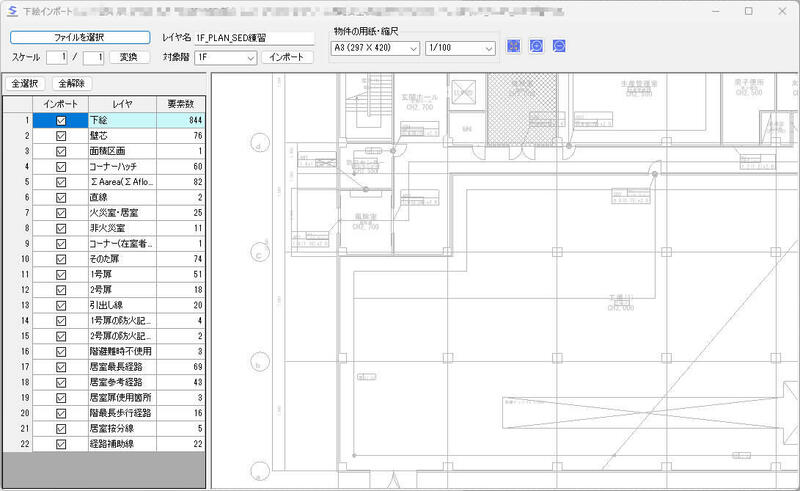Viewport: 800px width, 491px height.
Task: Click the fit-to-view icon
Action: (x=514, y=46)
